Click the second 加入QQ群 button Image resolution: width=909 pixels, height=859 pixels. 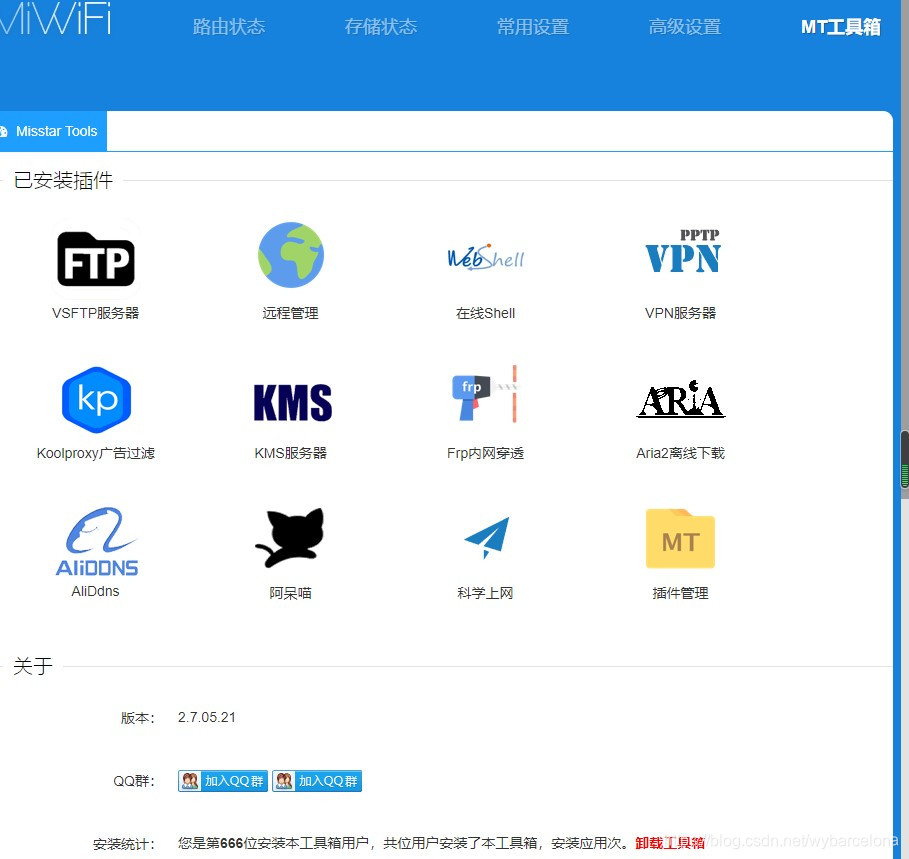(317, 781)
